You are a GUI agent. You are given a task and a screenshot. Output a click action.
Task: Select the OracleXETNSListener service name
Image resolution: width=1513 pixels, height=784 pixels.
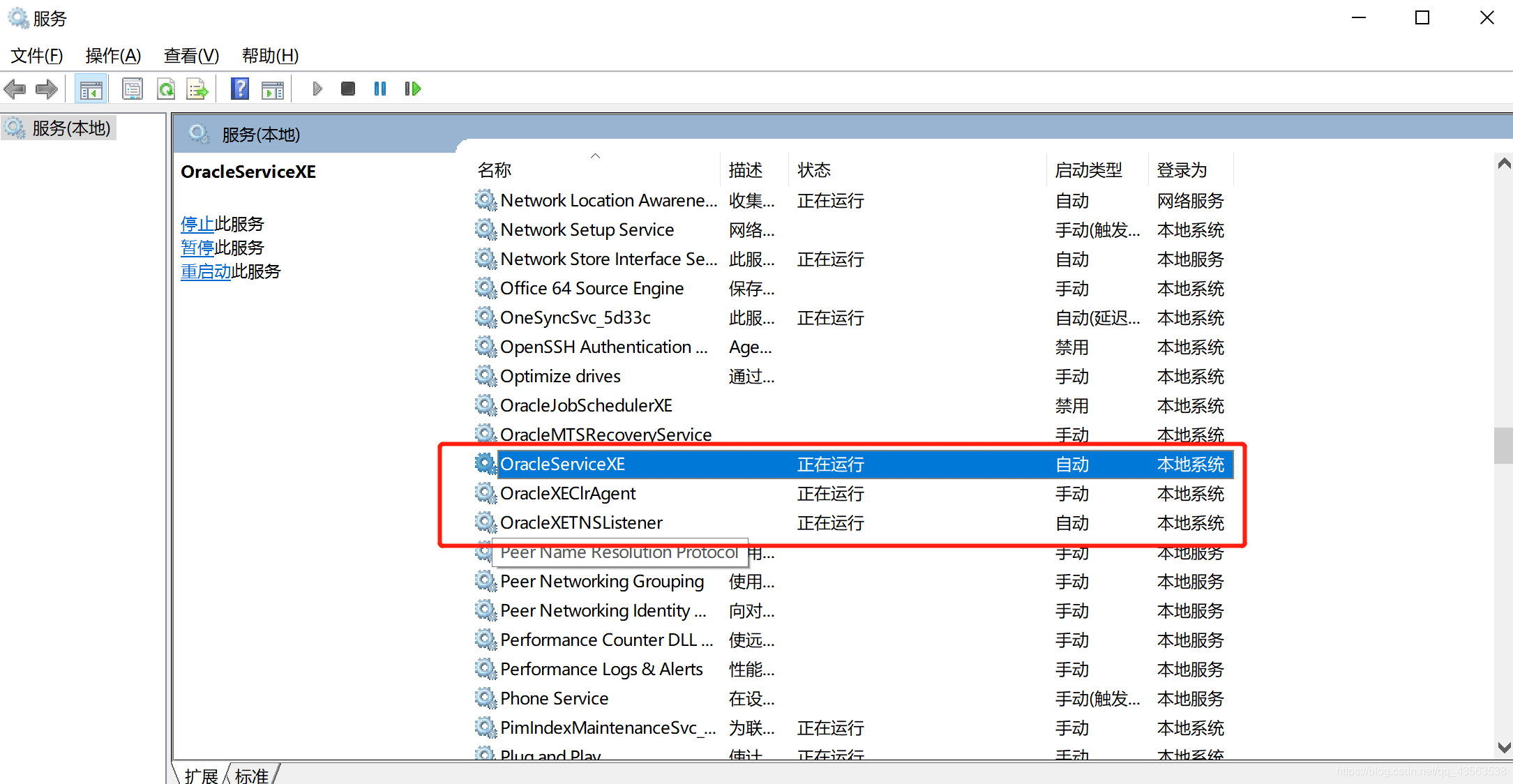581,522
